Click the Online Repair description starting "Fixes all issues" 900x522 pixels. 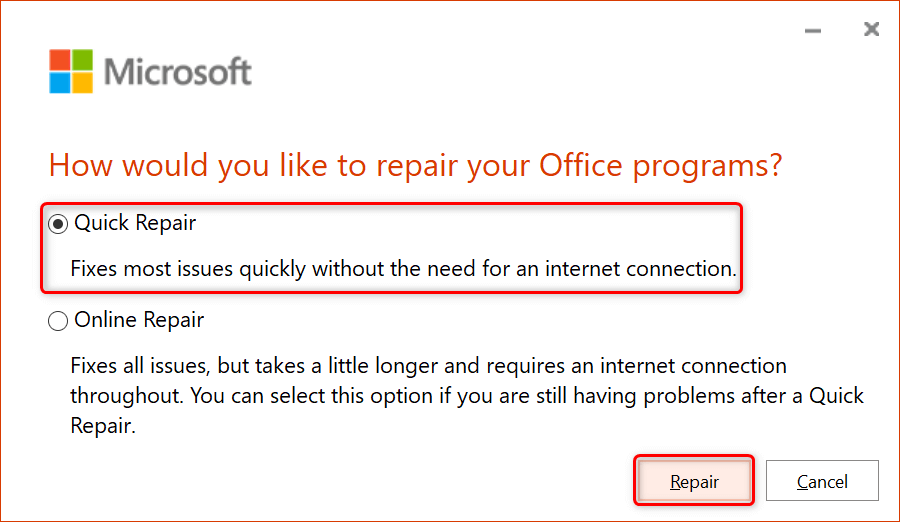(428, 366)
